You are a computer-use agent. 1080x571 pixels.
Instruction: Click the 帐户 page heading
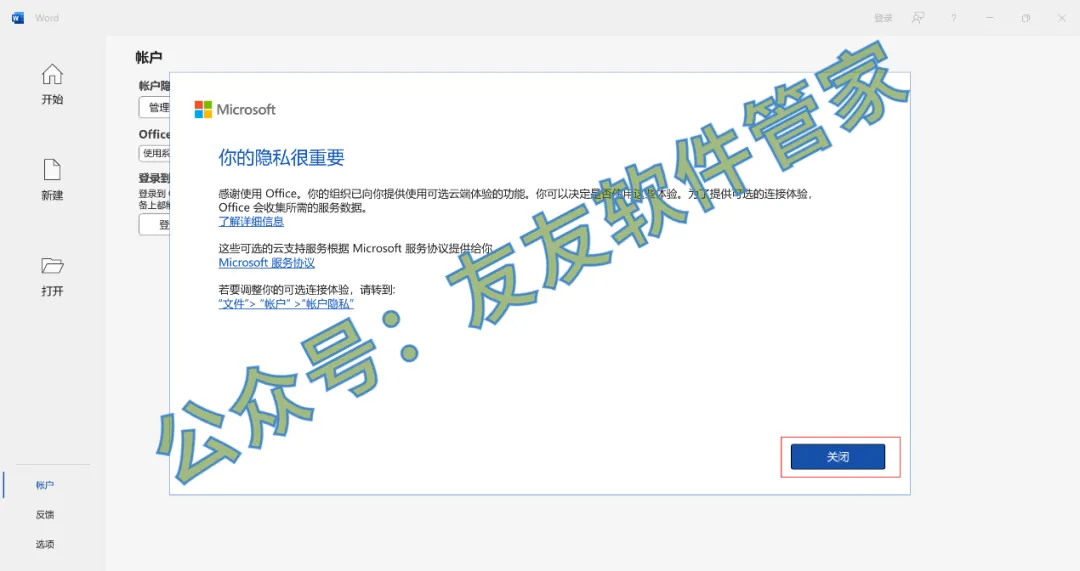pyautogui.click(x=149, y=57)
